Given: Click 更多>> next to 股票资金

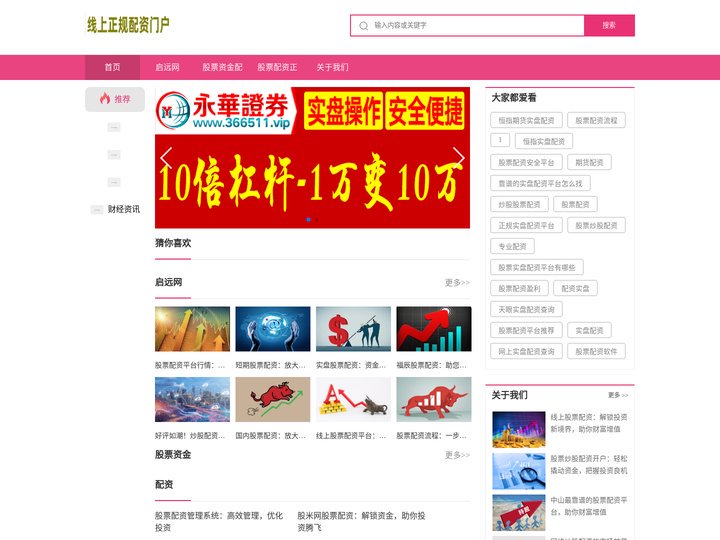Looking at the screenshot, I should click(x=457, y=455).
